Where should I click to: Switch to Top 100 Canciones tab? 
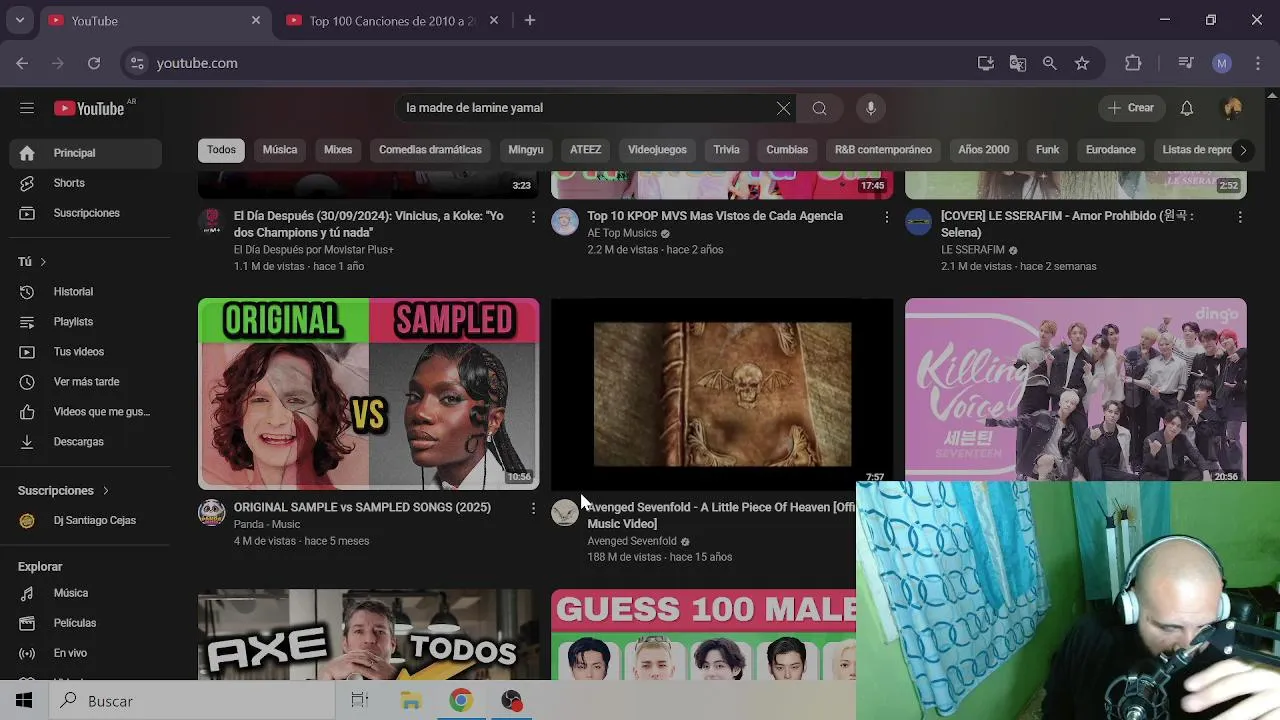click(x=392, y=20)
